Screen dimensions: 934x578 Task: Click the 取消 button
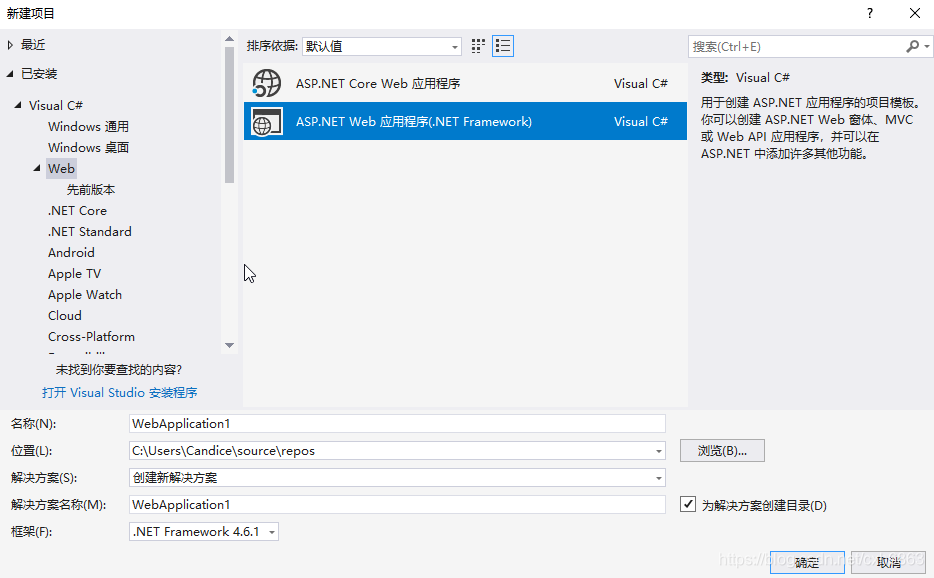[x=888, y=562]
